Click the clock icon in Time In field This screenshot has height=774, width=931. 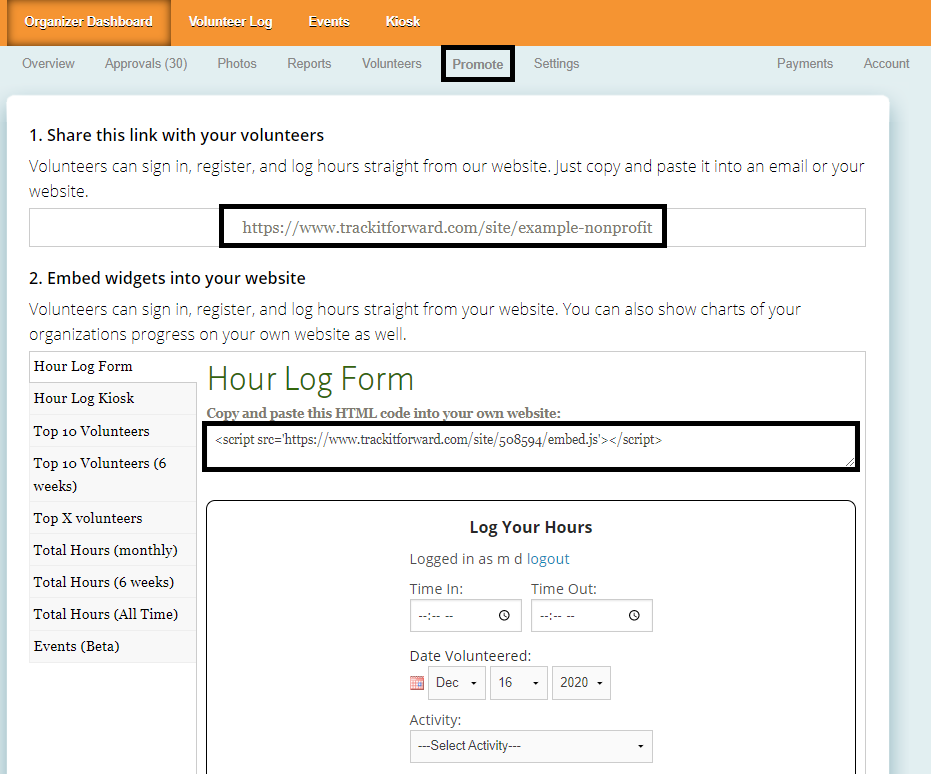pos(504,616)
